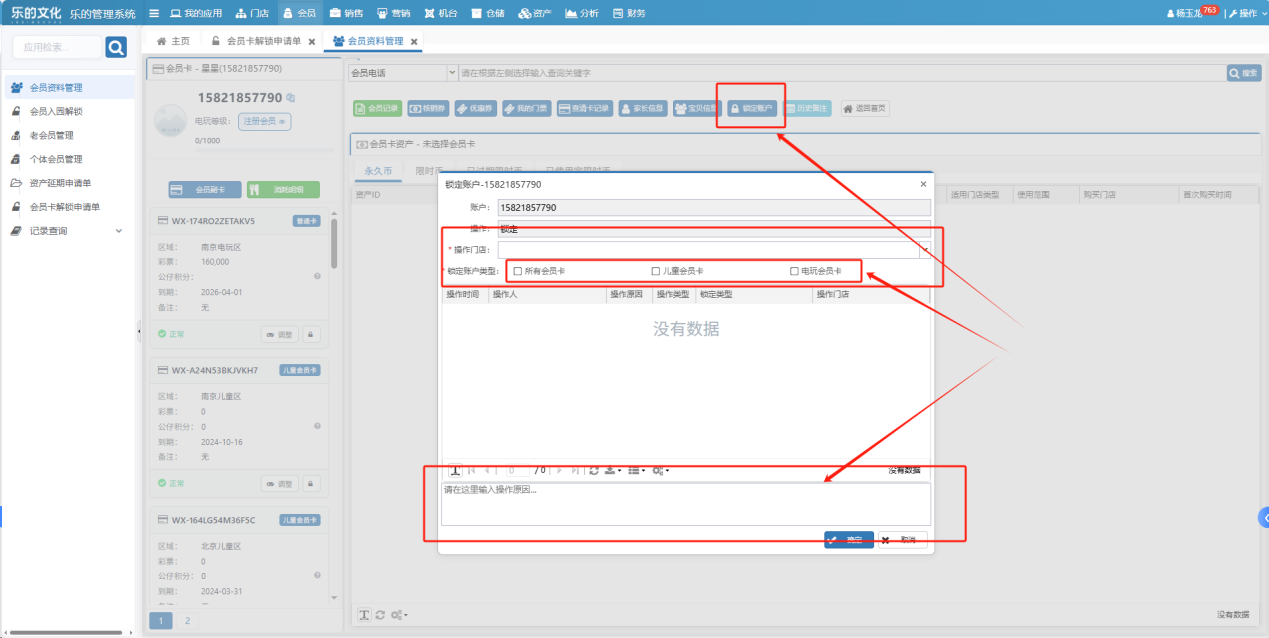The image size is (1269, 638).
Task: Check the 儿童会员卡 checkbox
Action: [x=656, y=271]
